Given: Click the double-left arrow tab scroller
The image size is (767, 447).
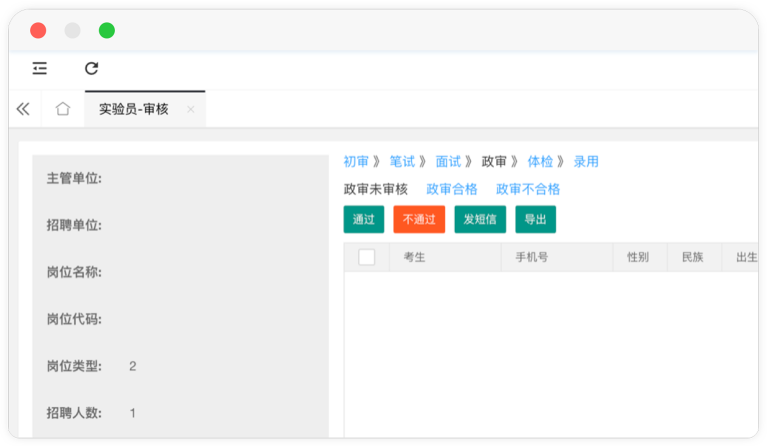Looking at the screenshot, I should pyautogui.click(x=23, y=109).
